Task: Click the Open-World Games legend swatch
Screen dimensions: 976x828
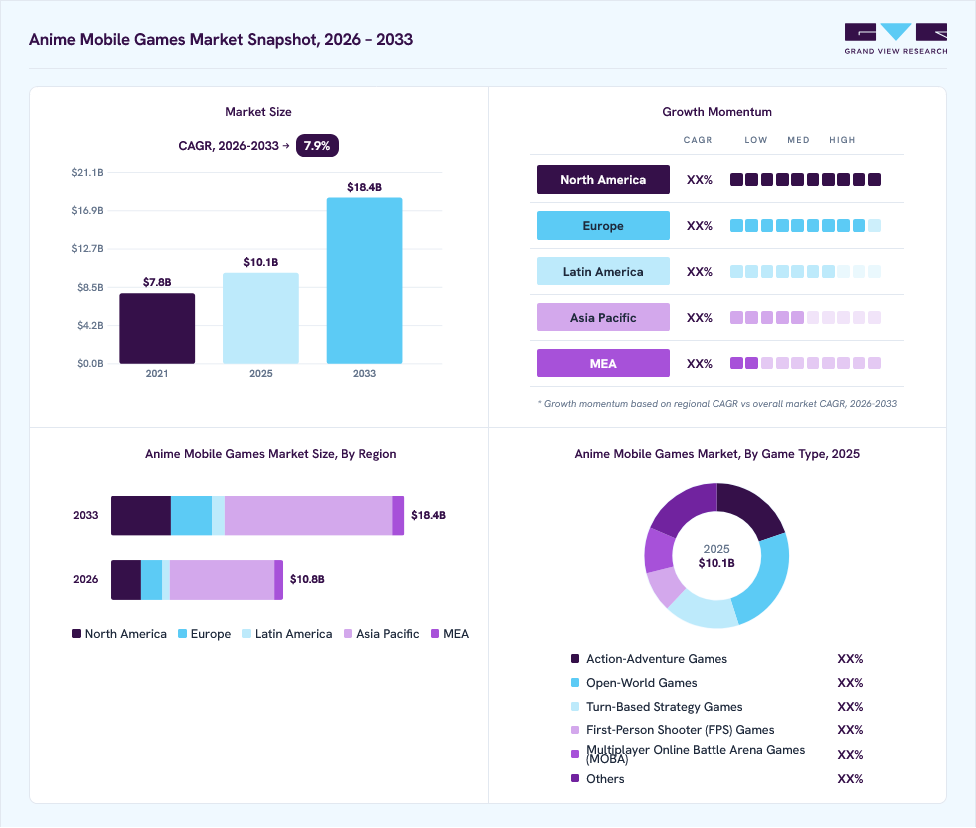Action: [x=575, y=682]
